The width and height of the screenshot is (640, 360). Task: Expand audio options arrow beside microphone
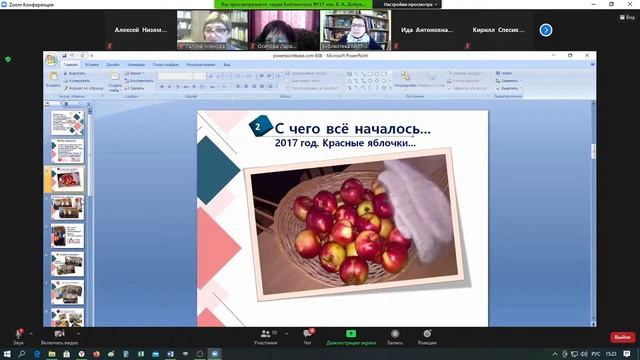pos(31,334)
